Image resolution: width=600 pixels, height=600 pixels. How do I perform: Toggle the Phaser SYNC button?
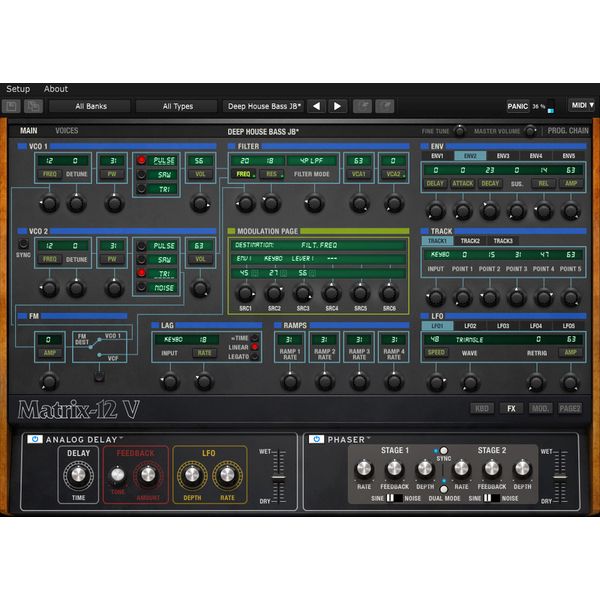click(443, 450)
